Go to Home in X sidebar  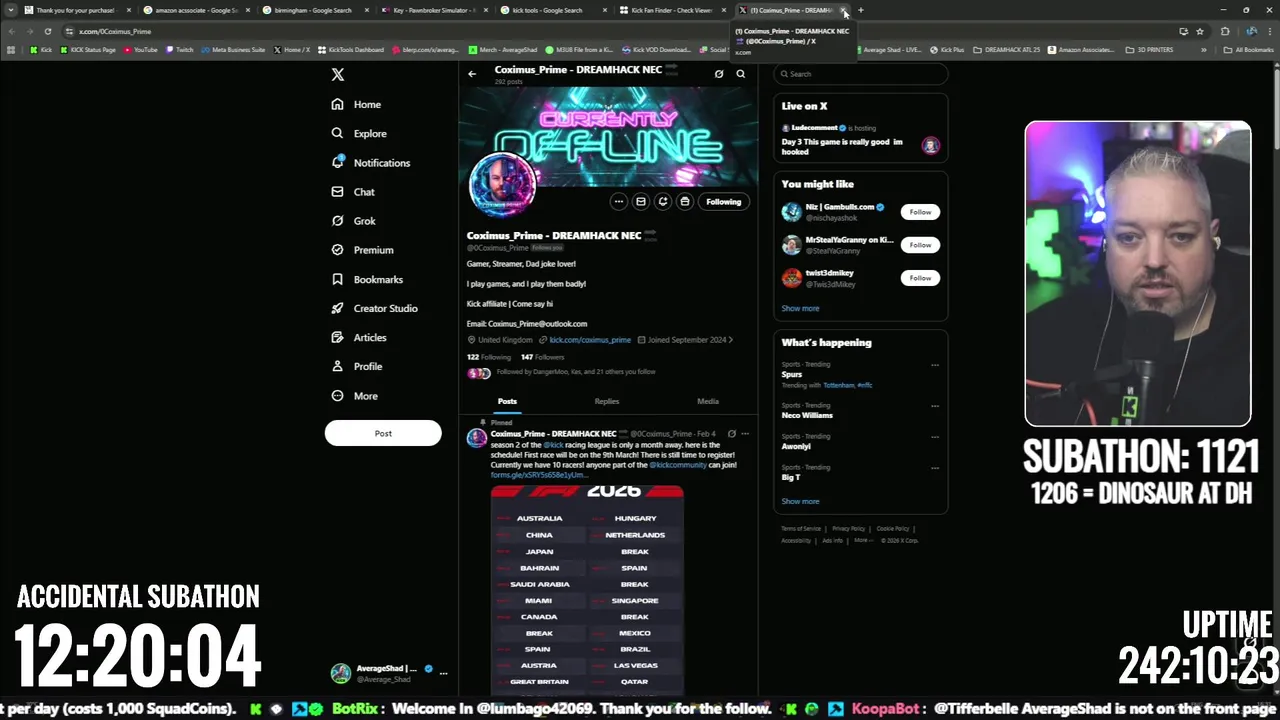point(356,104)
